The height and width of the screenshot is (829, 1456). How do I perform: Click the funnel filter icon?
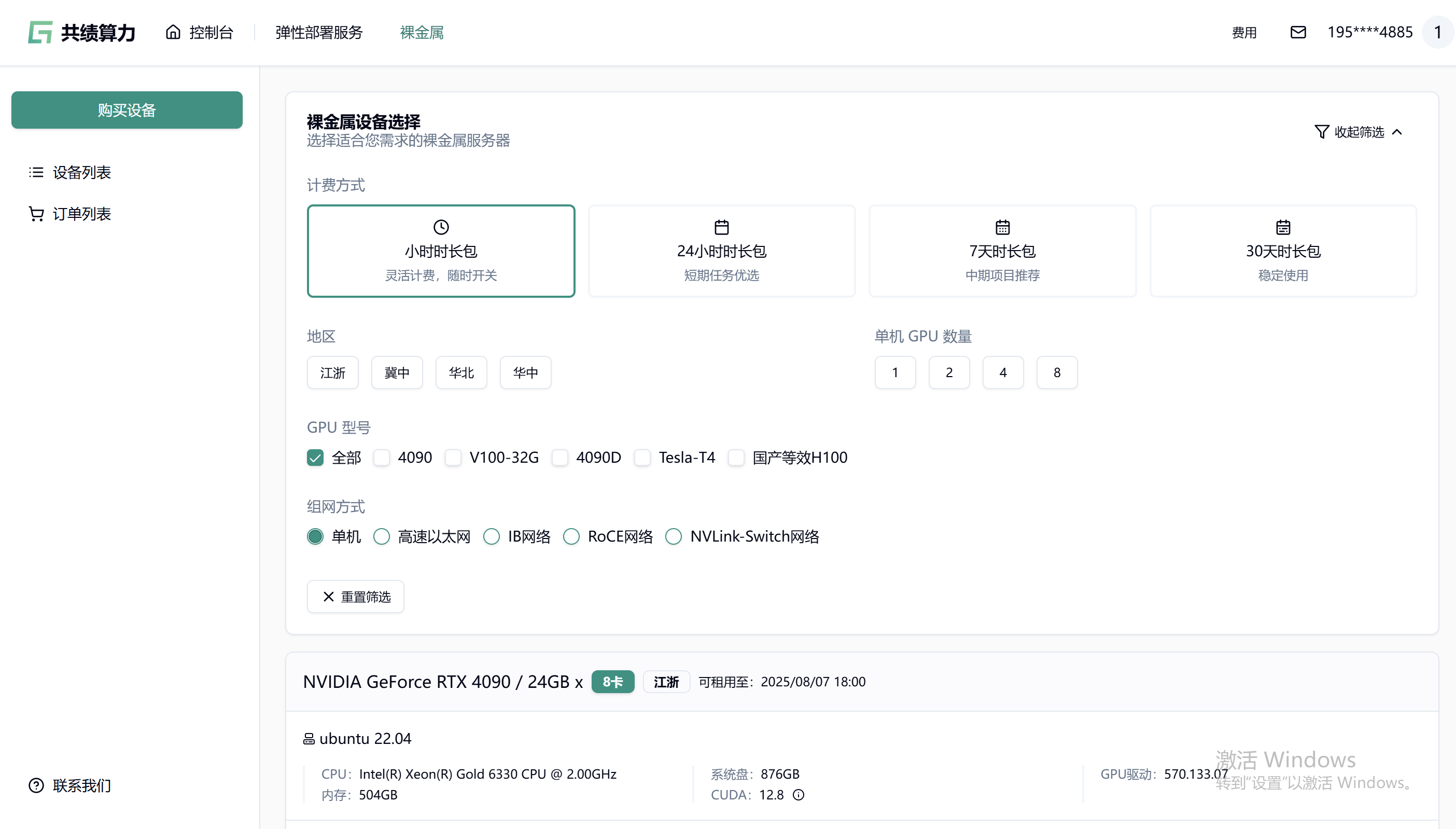coord(1321,132)
